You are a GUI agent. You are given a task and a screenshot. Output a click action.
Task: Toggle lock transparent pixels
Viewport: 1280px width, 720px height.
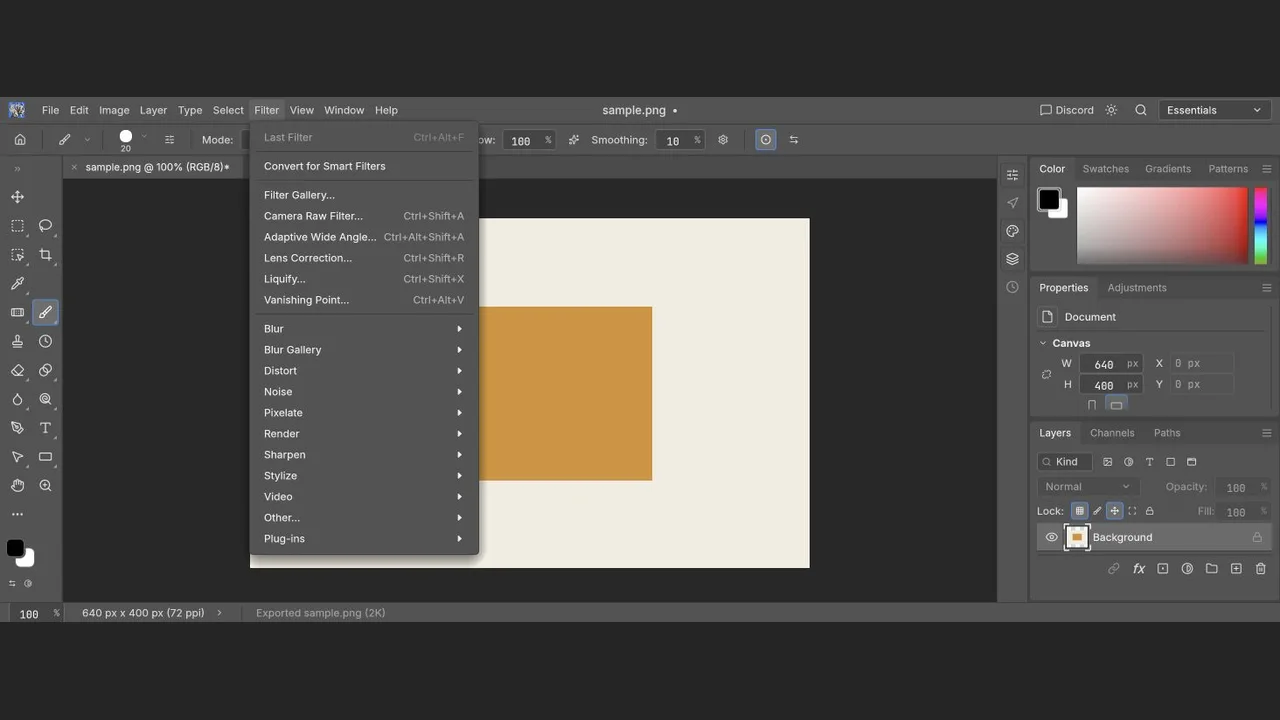(x=1079, y=511)
